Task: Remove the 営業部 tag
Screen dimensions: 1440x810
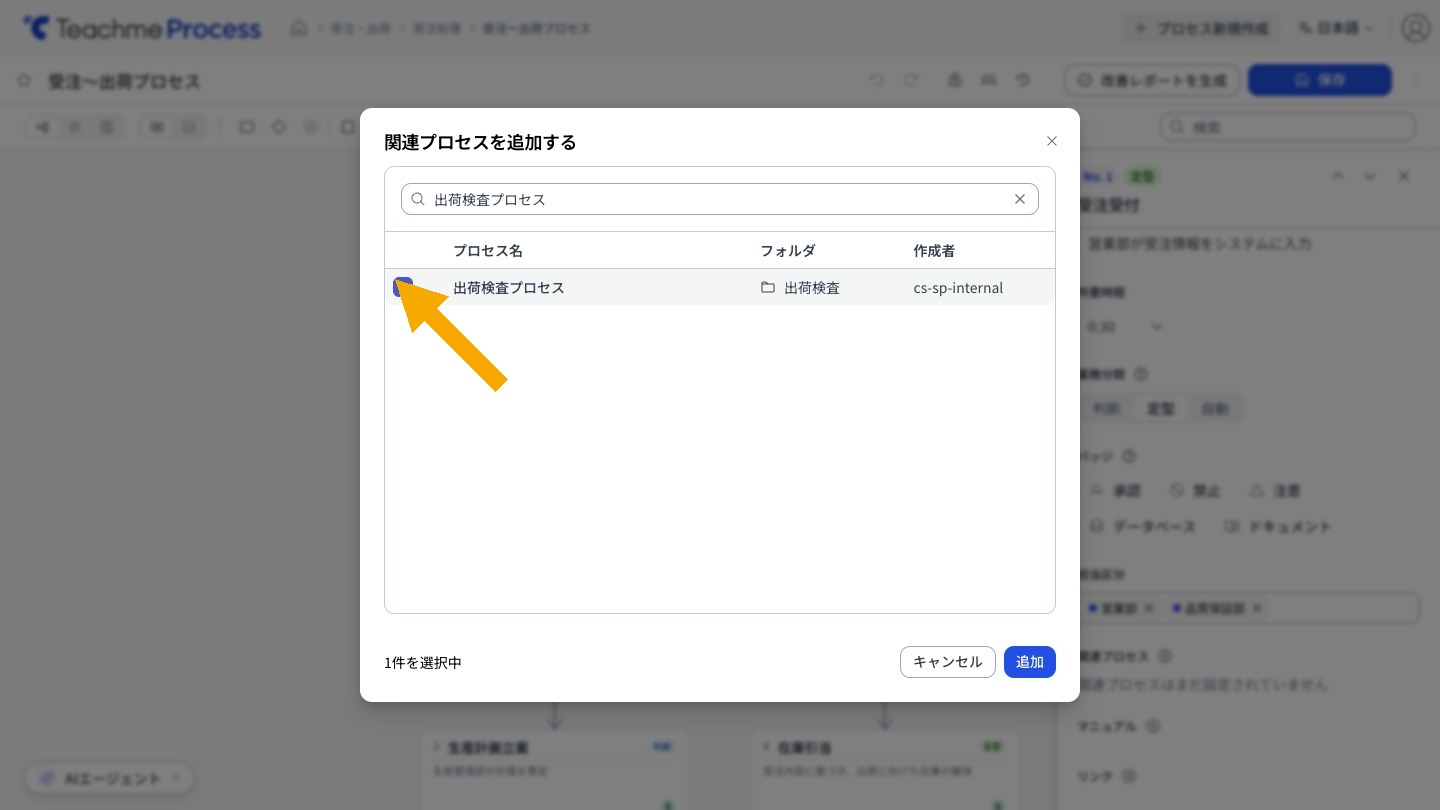Action: pyautogui.click(x=1149, y=608)
